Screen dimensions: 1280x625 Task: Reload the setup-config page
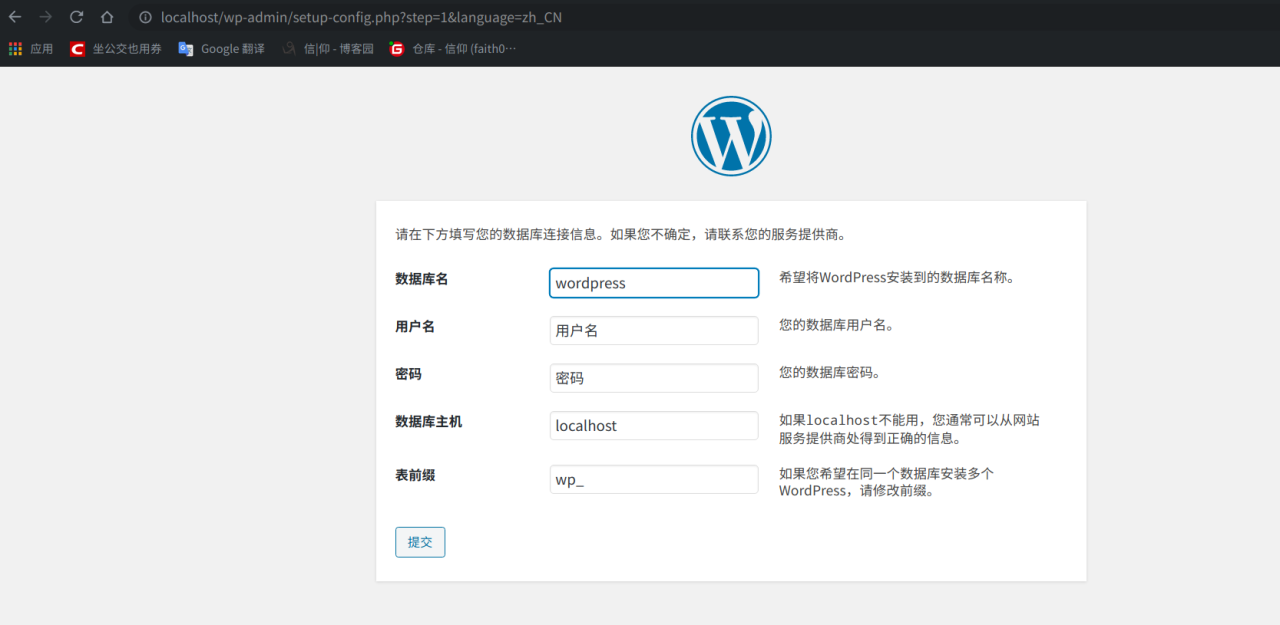[x=77, y=17]
